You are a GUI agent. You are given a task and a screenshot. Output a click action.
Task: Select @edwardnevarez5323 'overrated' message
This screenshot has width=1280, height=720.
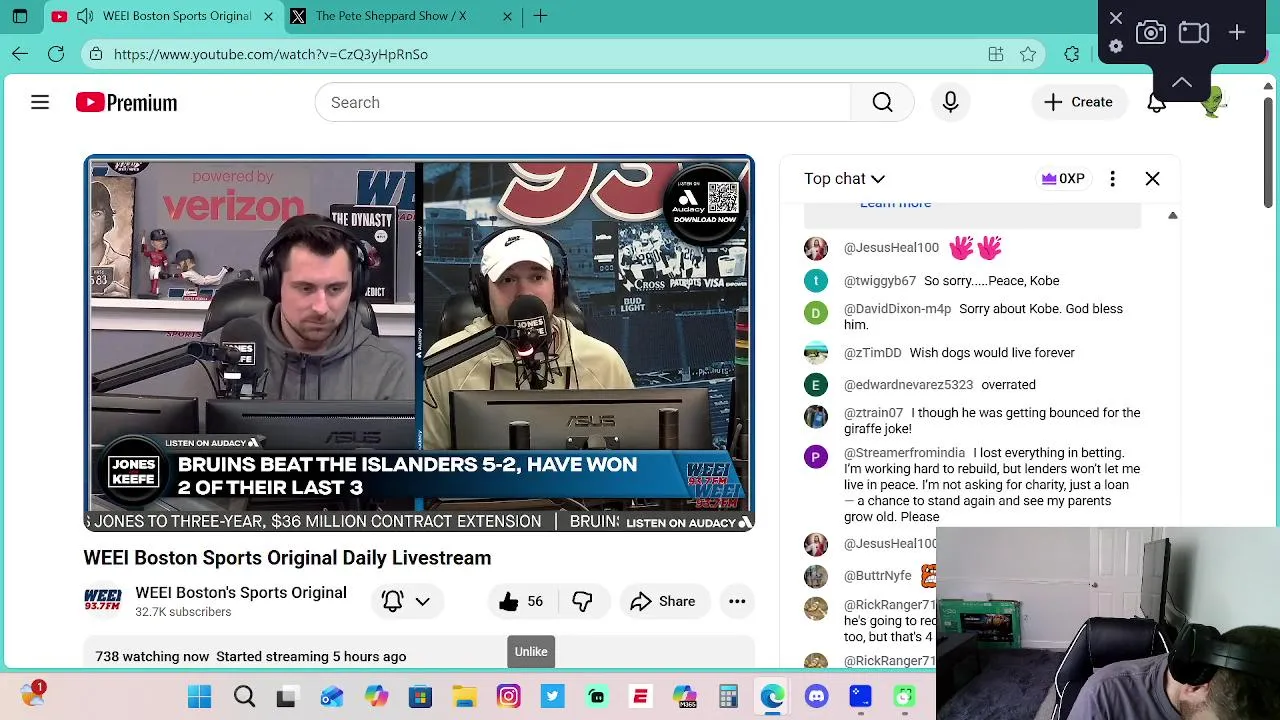coord(972,385)
